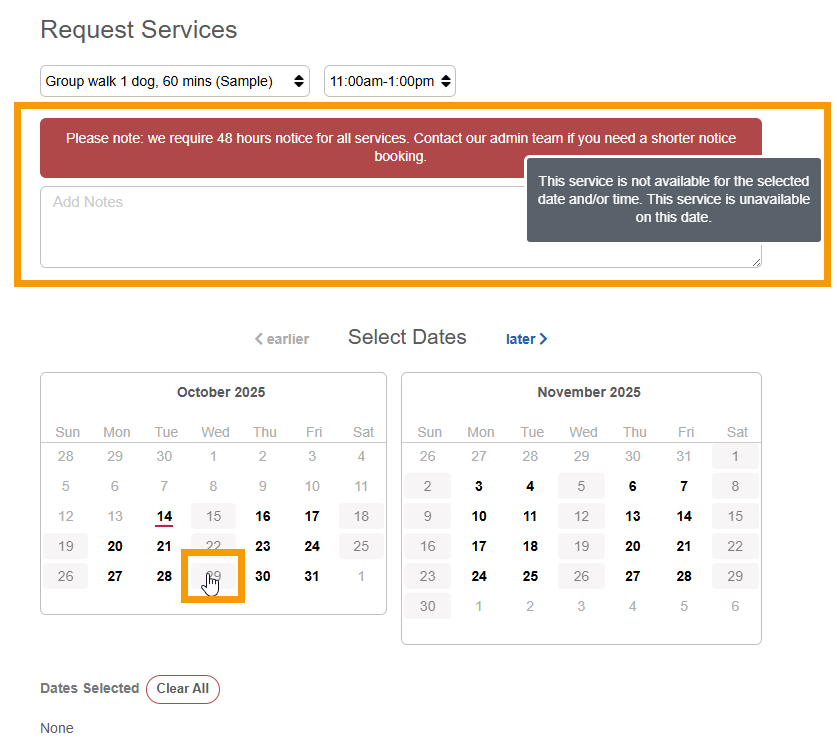Select October 31 on the calendar

[x=311, y=576]
